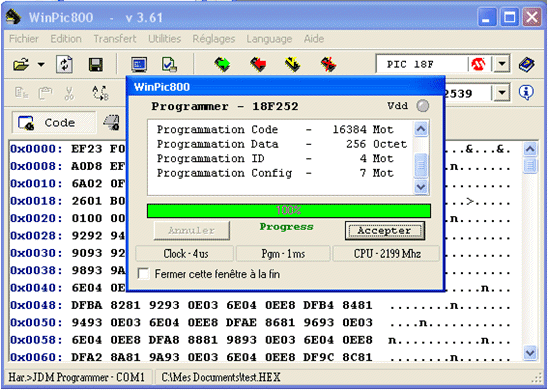Image resolution: width=548 pixels, height=390 pixels.
Task: Enable Fermer cette fenêtre à la fin checkbox
Action: (x=144, y=274)
